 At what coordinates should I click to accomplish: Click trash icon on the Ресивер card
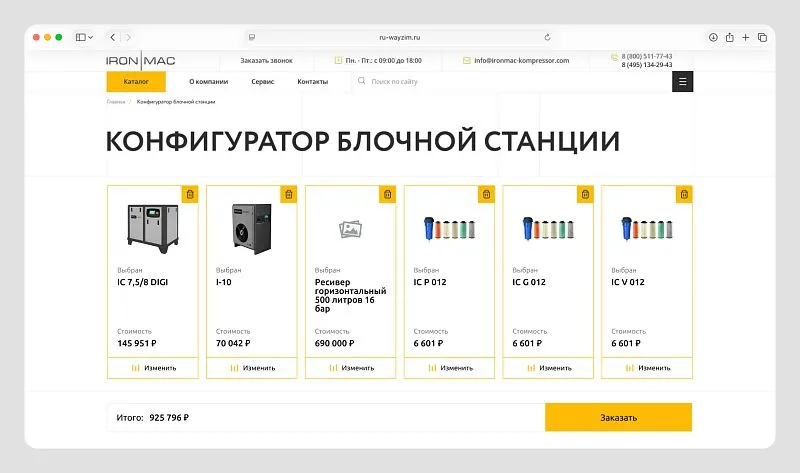[388, 194]
